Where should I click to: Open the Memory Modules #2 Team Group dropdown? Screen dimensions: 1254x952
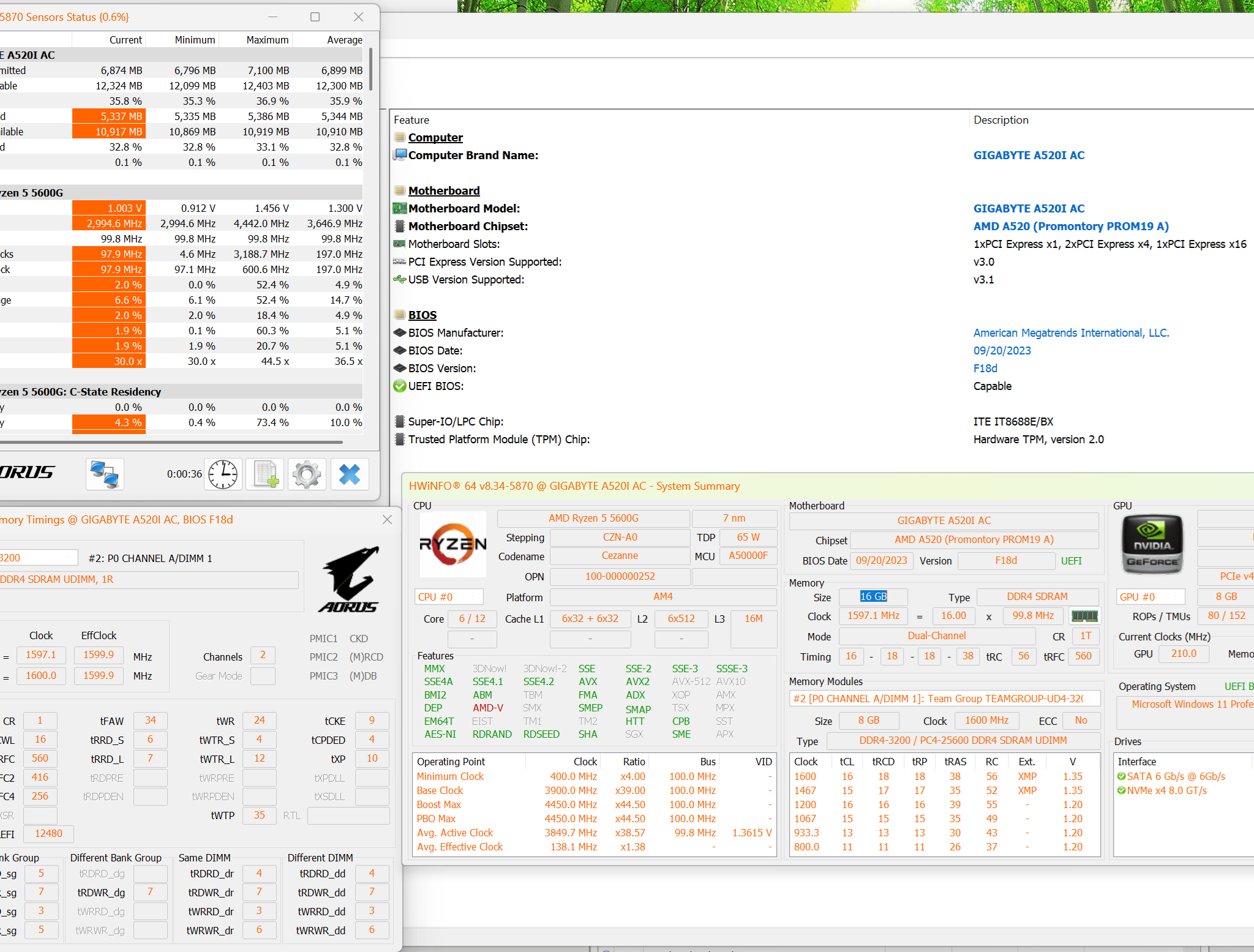point(945,699)
